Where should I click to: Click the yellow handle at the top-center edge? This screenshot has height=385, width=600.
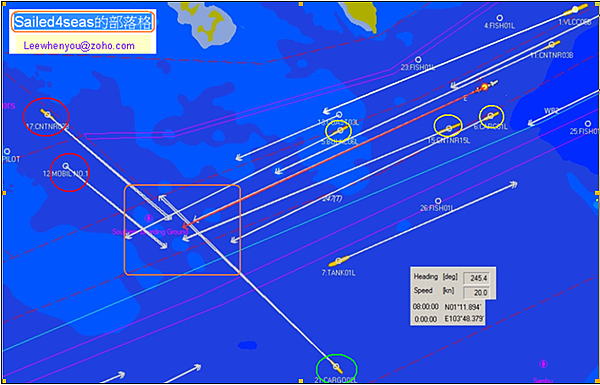pos(301,4)
